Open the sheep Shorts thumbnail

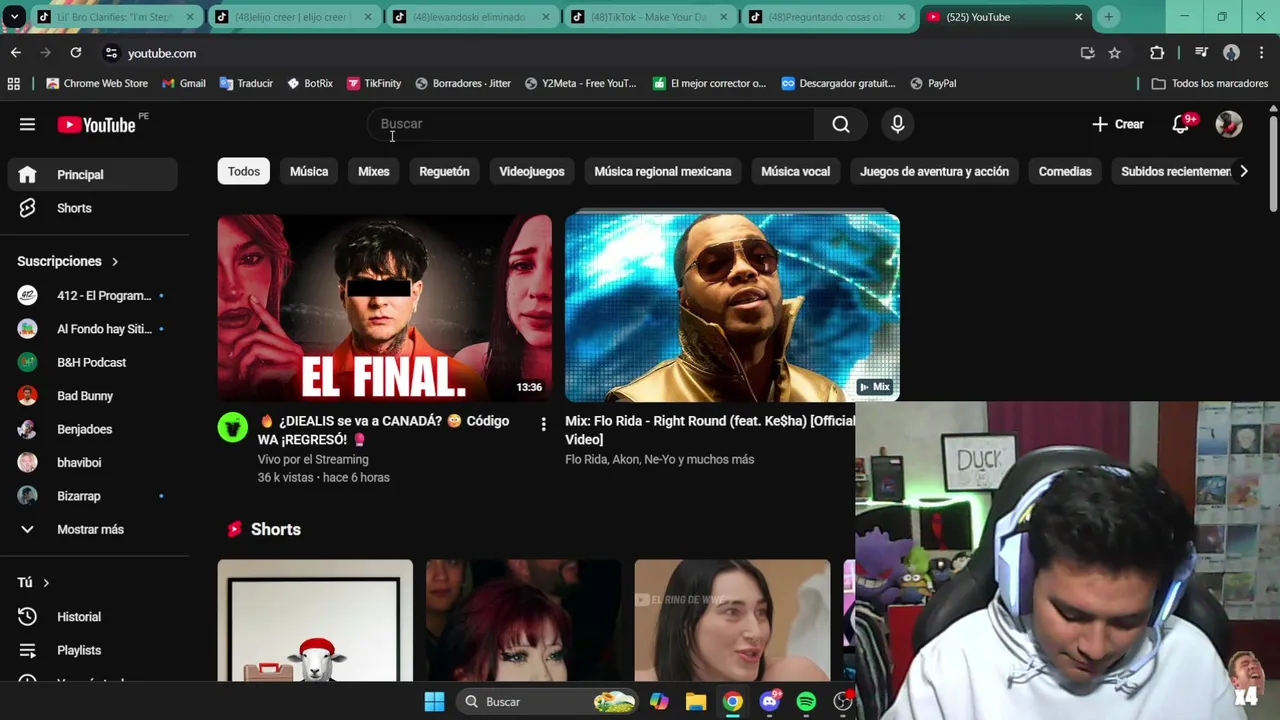point(315,620)
